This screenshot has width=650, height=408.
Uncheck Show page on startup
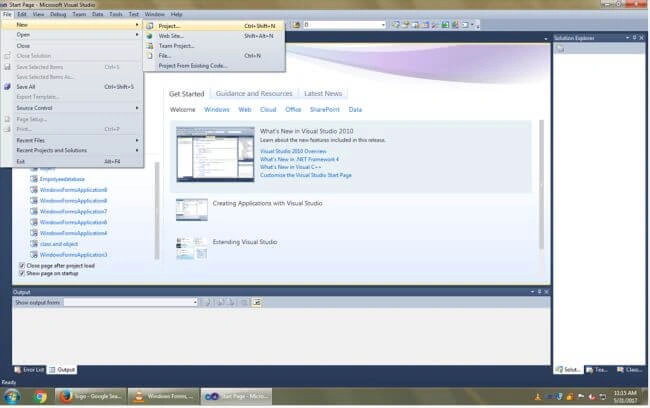coord(22,273)
